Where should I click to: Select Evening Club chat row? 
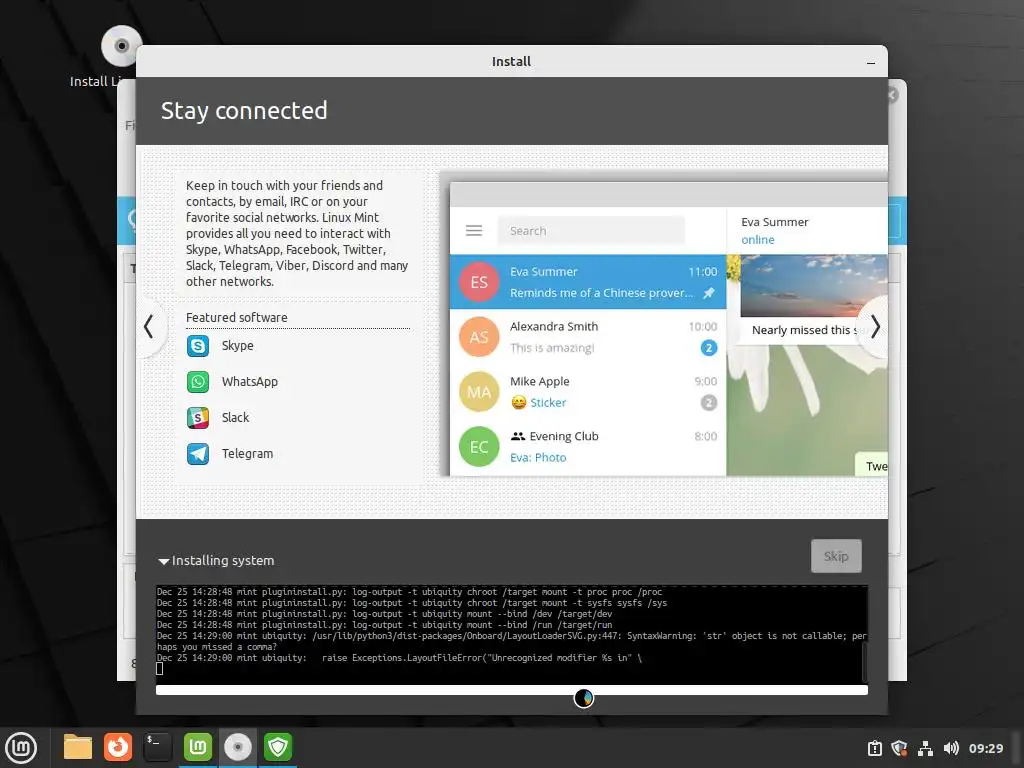click(x=588, y=446)
